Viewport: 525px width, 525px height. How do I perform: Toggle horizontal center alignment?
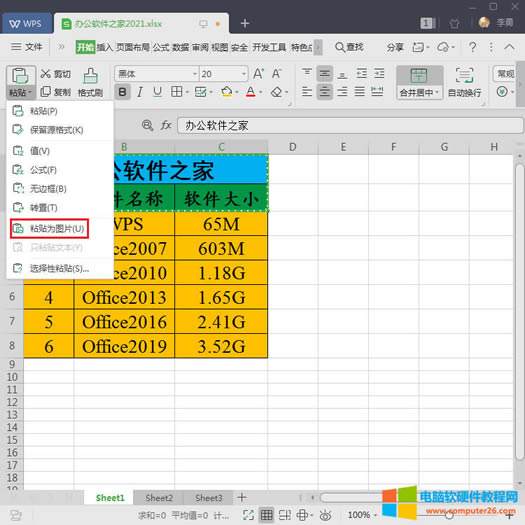324,91
